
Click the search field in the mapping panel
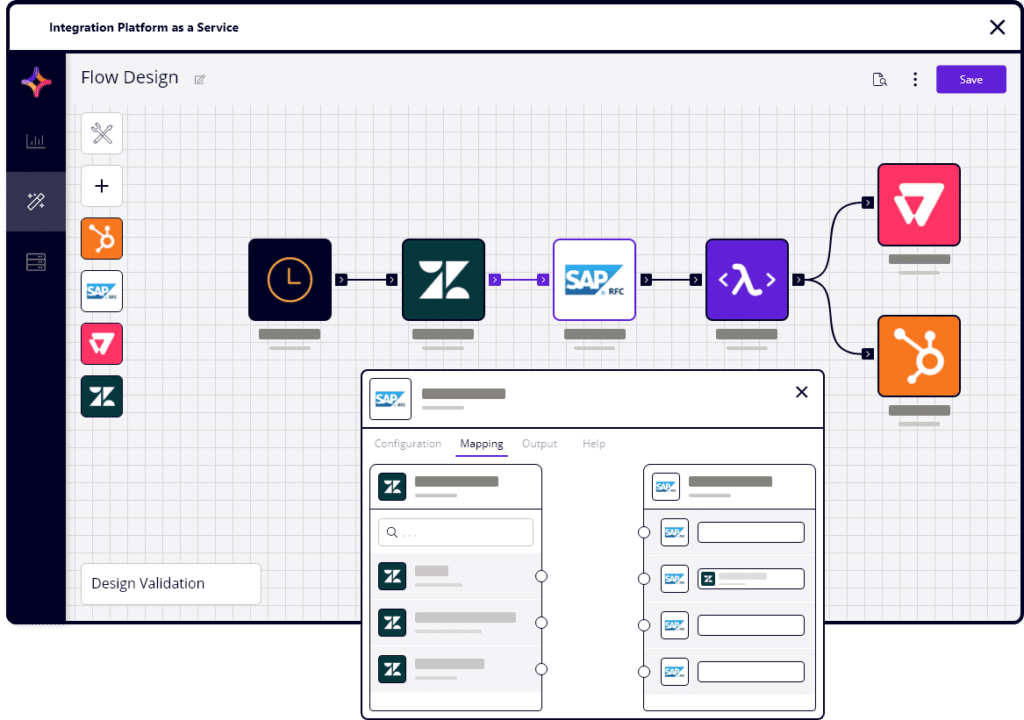tap(455, 532)
